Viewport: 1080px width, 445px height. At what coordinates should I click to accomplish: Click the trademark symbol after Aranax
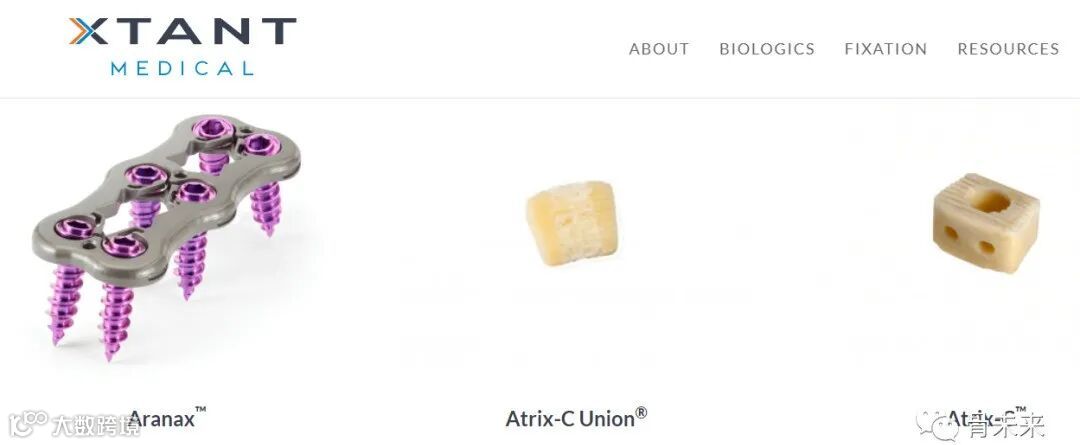coord(200,411)
